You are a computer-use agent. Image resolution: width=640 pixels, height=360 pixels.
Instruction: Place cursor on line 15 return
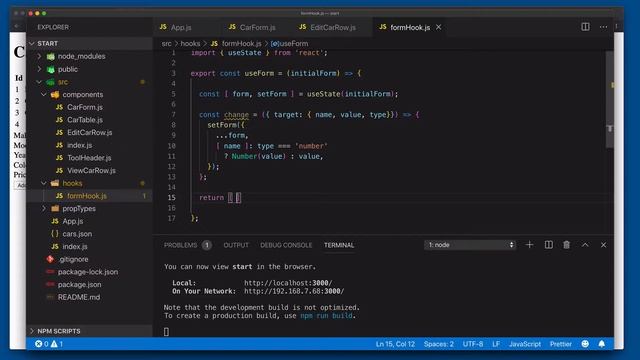point(211,198)
